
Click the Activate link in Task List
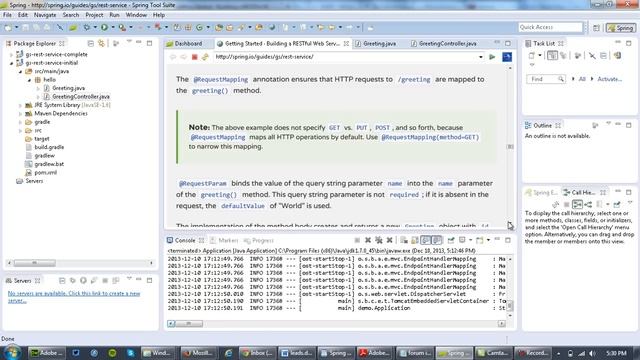pos(609,79)
